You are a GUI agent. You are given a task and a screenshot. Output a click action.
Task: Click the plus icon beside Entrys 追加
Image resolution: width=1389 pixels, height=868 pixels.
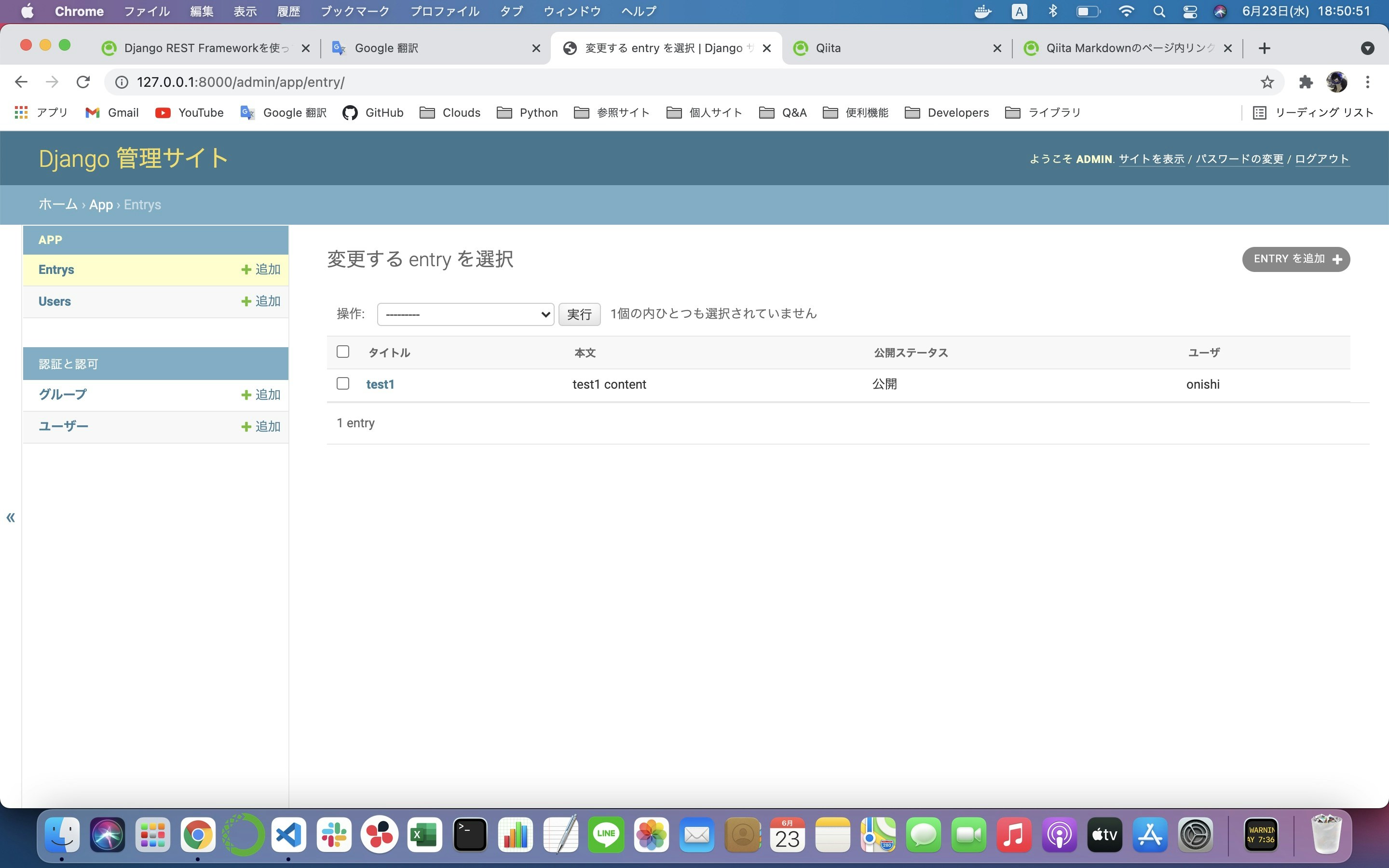[x=246, y=270]
